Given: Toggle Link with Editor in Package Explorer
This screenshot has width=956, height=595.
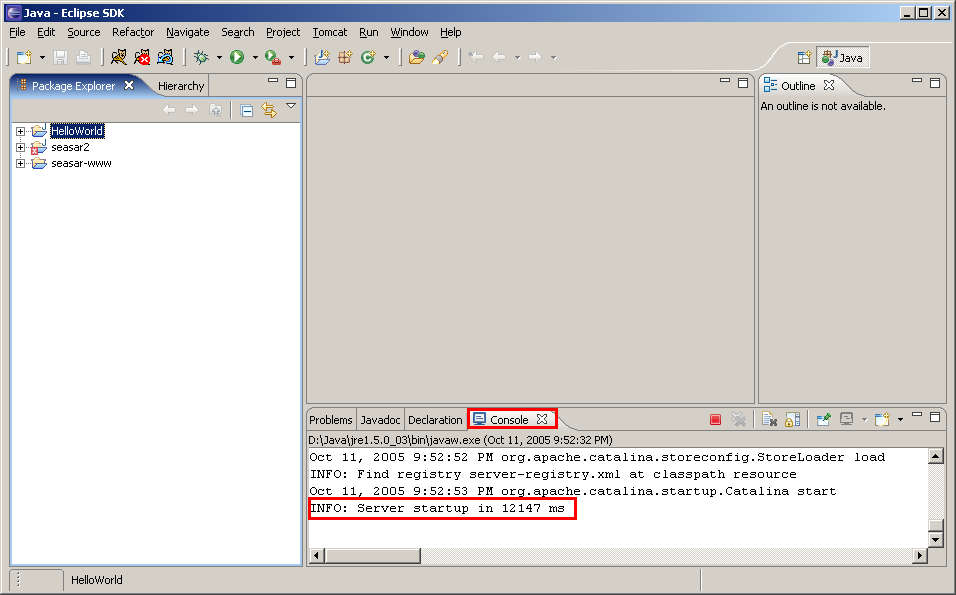Looking at the screenshot, I should 268,110.
